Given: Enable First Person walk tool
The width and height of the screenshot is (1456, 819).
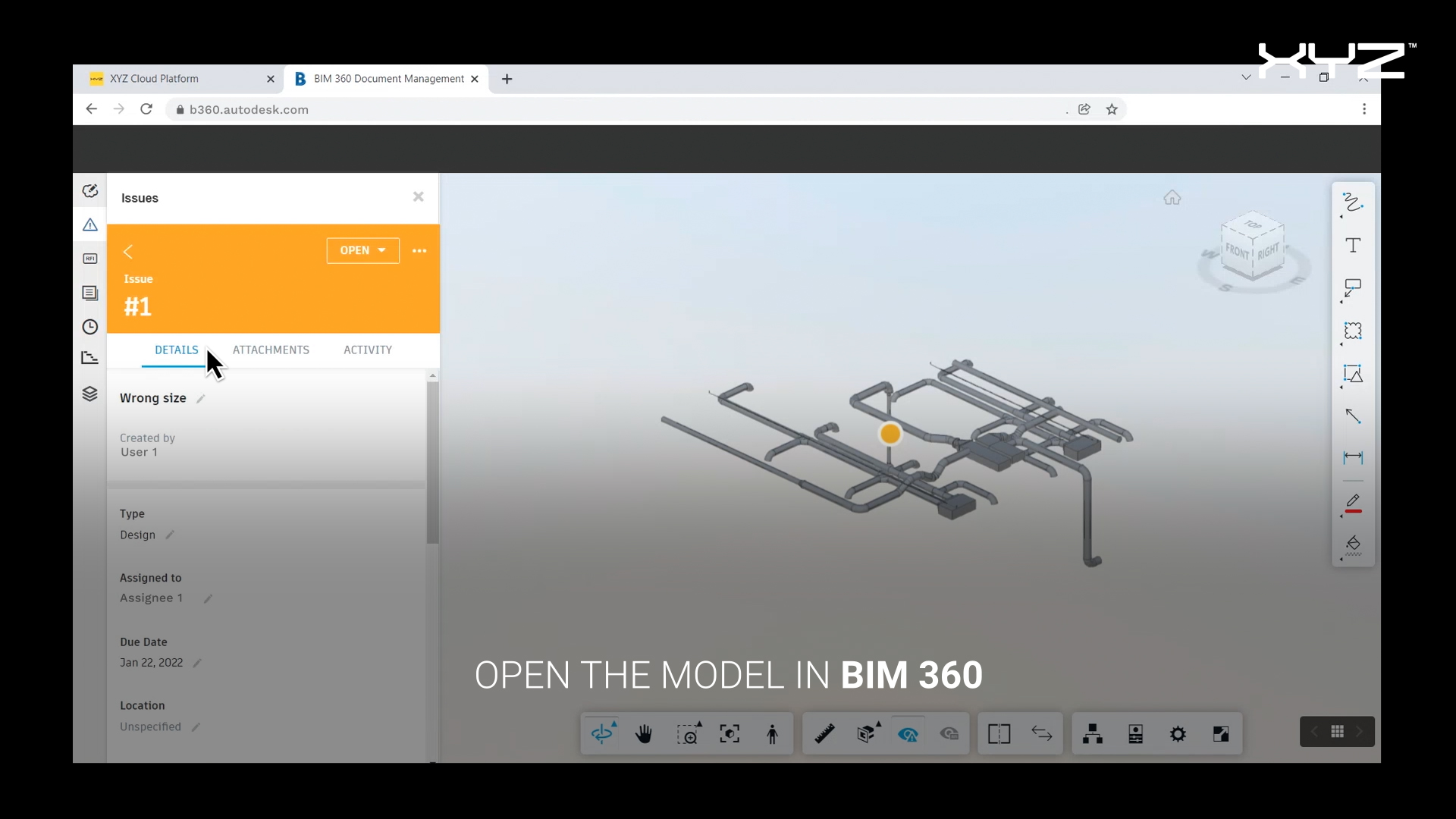Looking at the screenshot, I should click(x=772, y=734).
